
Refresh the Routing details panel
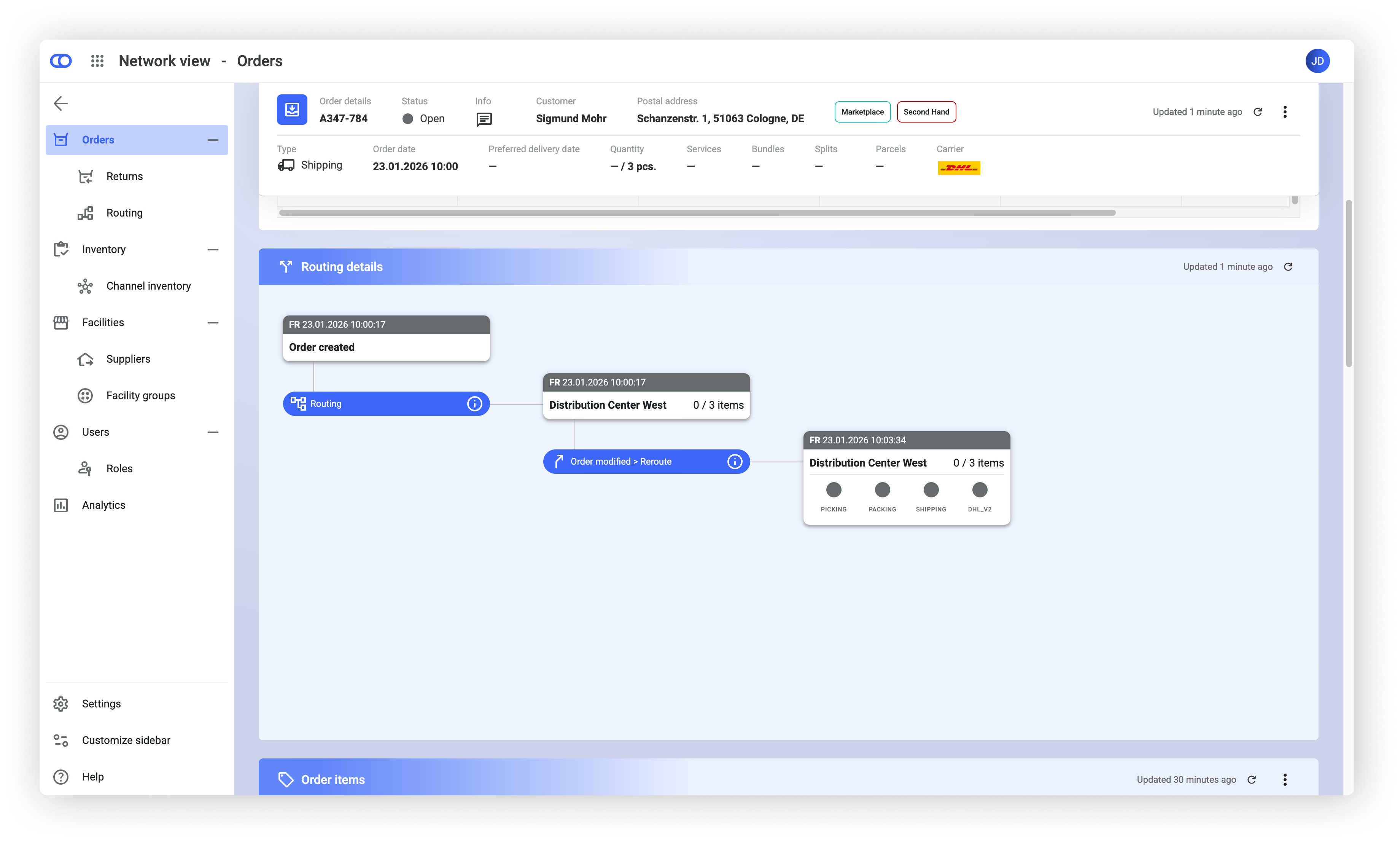(x=1288, y=266)
